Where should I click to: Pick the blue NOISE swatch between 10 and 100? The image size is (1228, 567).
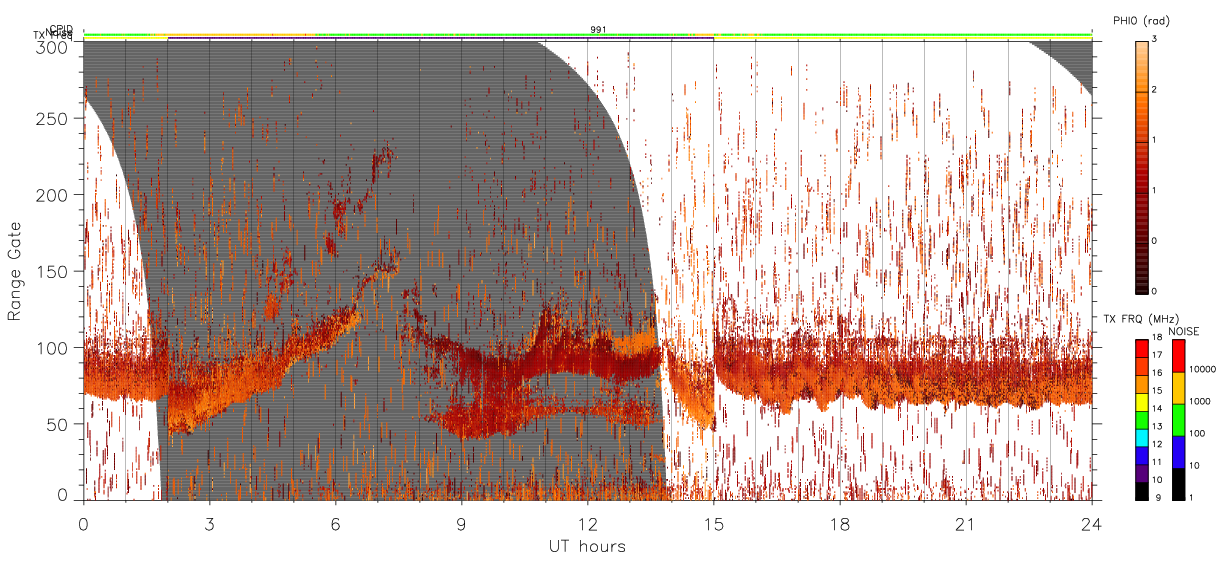(1178, 452)
